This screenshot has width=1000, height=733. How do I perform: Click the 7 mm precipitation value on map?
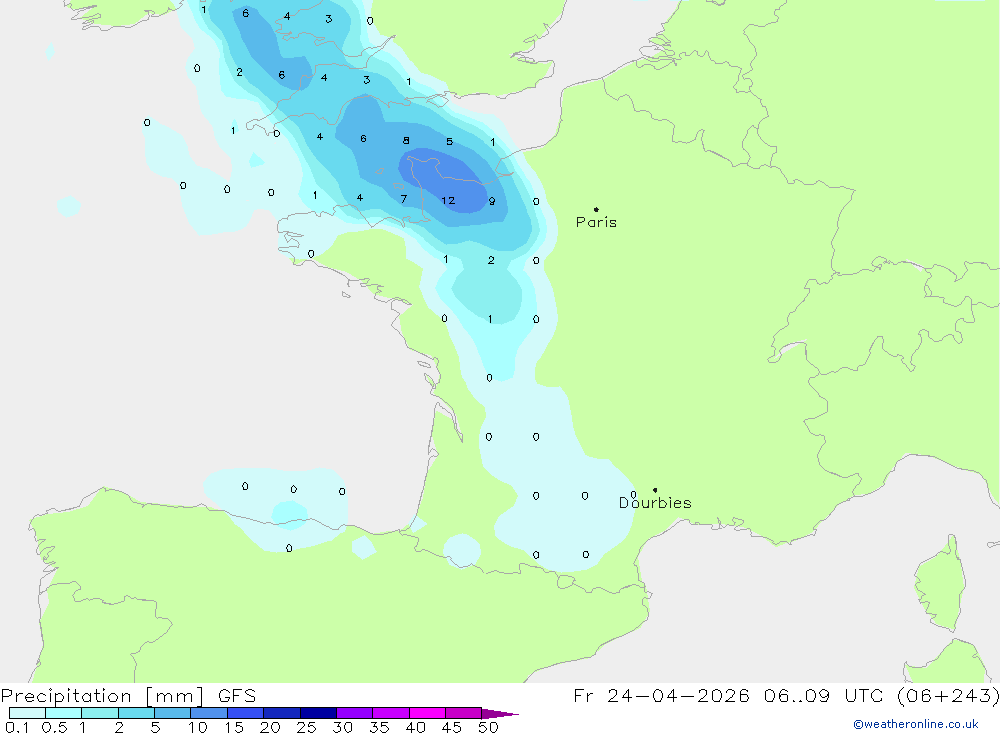coord(404,199)
